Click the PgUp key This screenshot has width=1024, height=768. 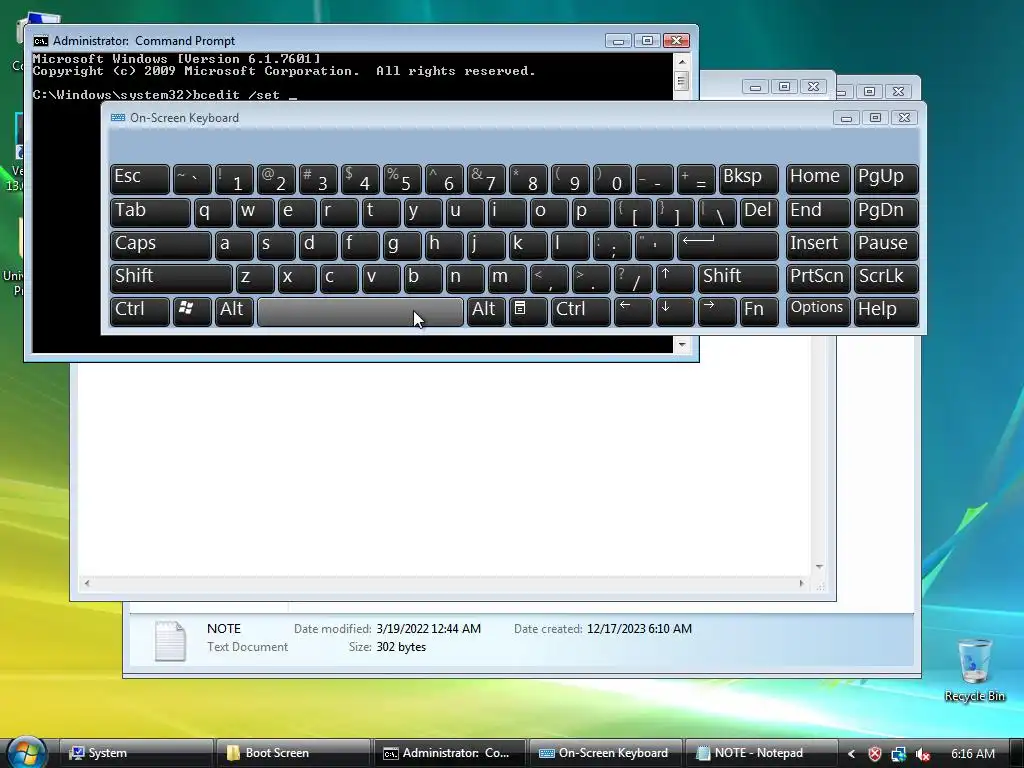pos(886,179)
